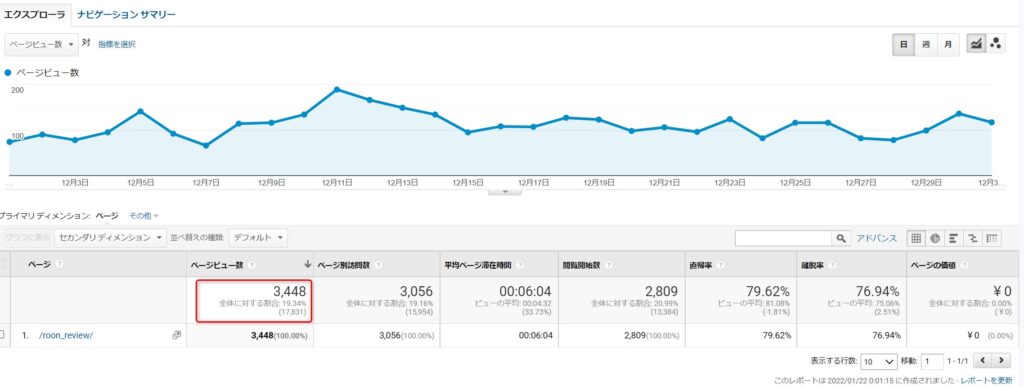The height and width of the screenshot is (387, 1024).
Task: Click the 79.62% summary bounce rate value
Action: [768, 292]
